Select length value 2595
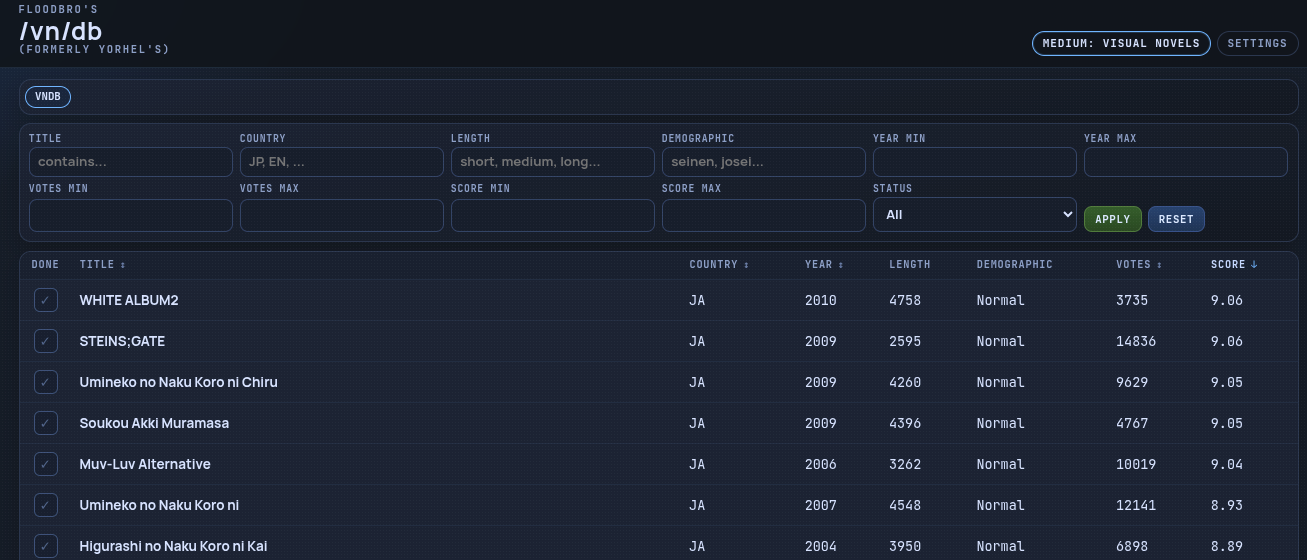 [905, 341]
